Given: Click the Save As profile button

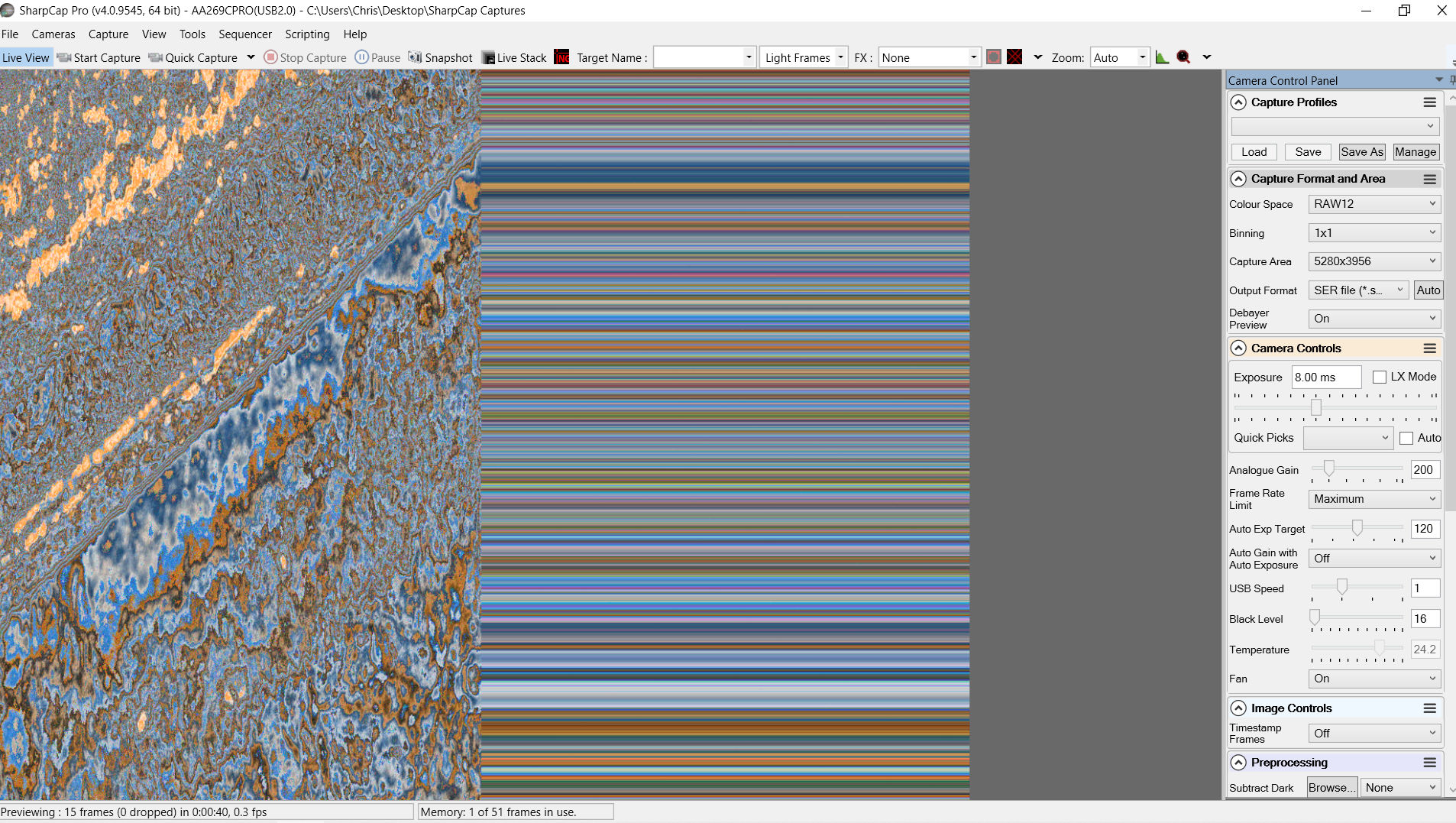Looking at the screenshot, I should 1362,152.
